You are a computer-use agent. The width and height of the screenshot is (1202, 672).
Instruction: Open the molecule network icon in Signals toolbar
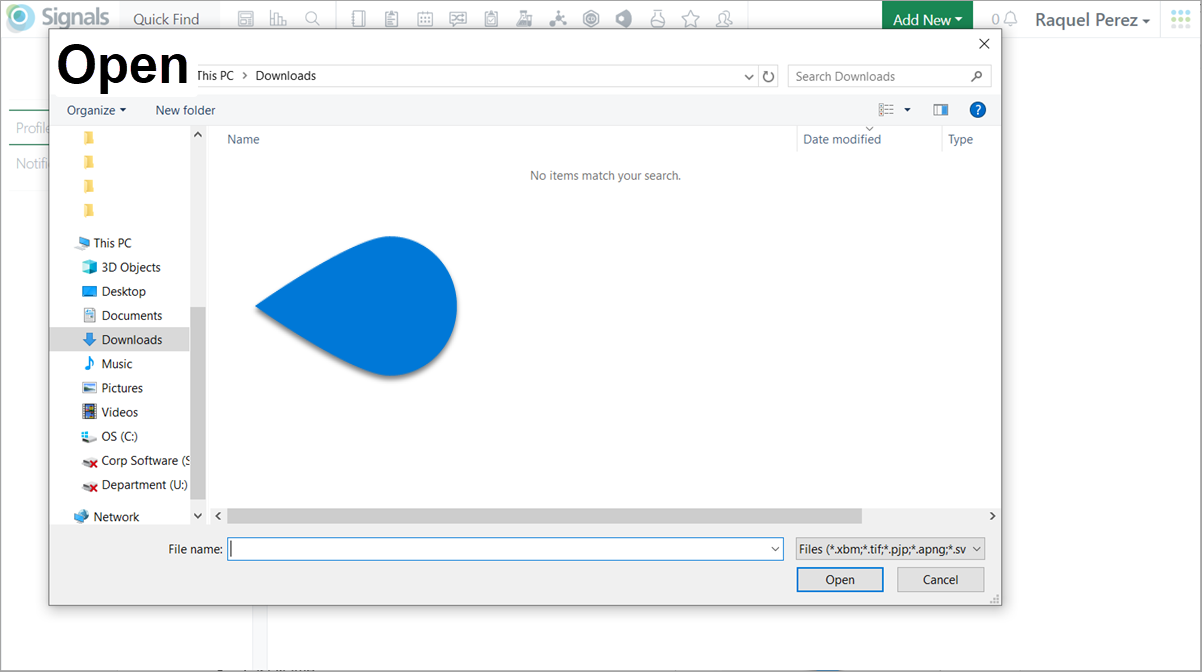[558, 19]
